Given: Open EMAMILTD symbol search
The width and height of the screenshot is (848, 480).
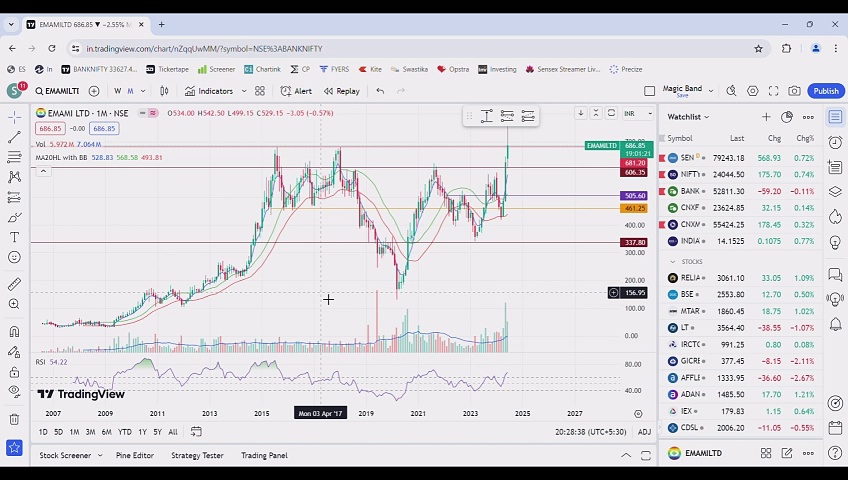Looking at the screenshot, I should click(x=57, y=91).
